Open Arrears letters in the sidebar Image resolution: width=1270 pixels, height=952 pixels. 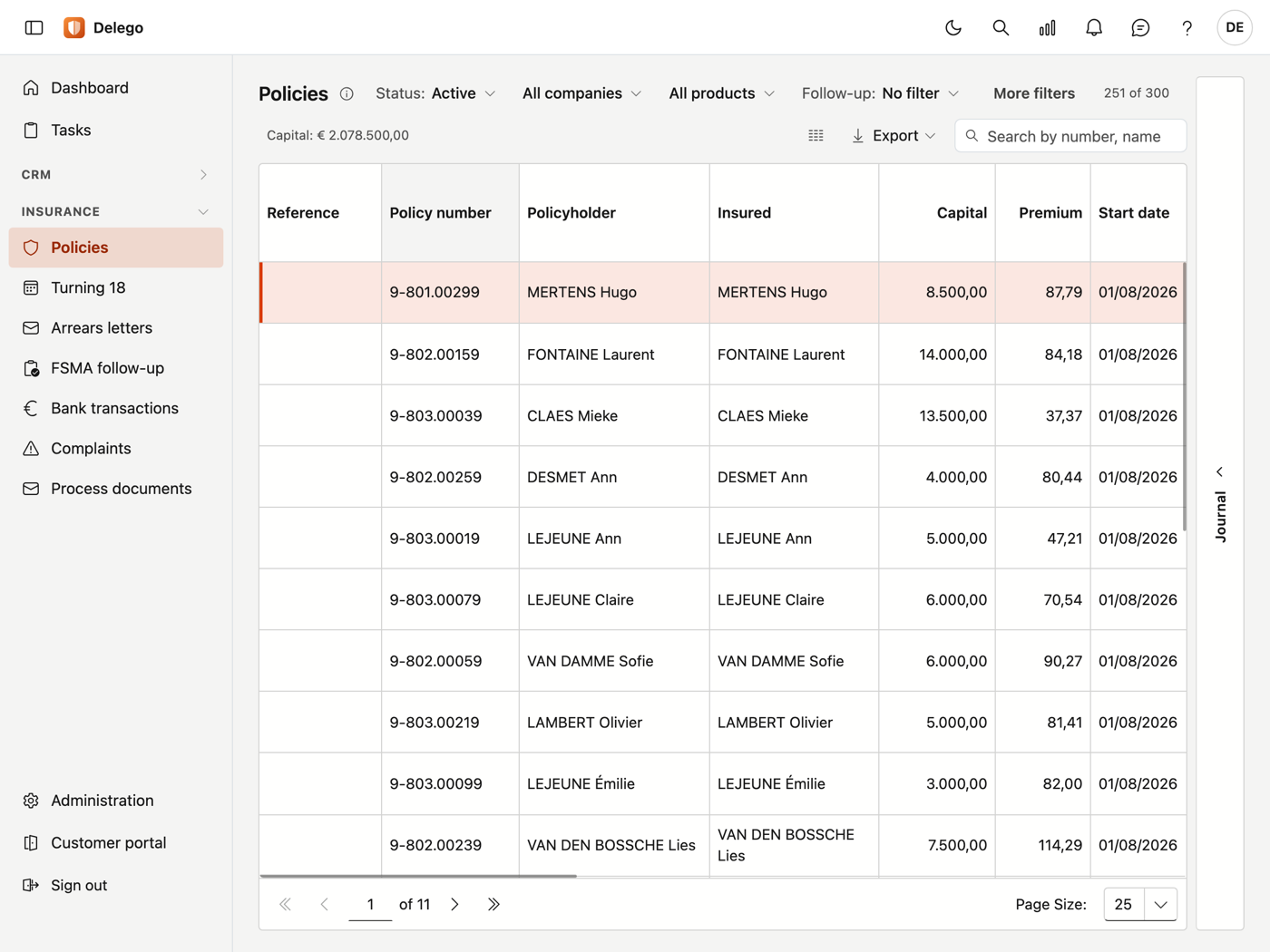[115, 328]
